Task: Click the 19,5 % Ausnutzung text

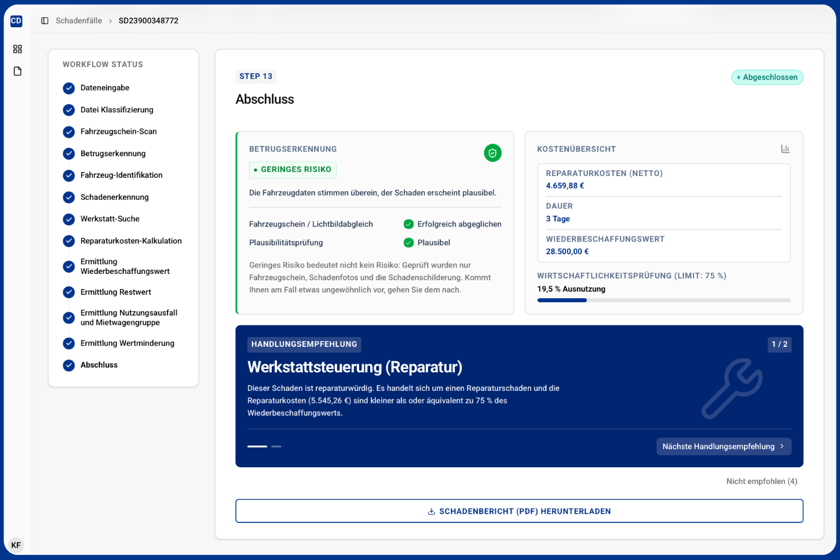Action: [x=571, y=289]
